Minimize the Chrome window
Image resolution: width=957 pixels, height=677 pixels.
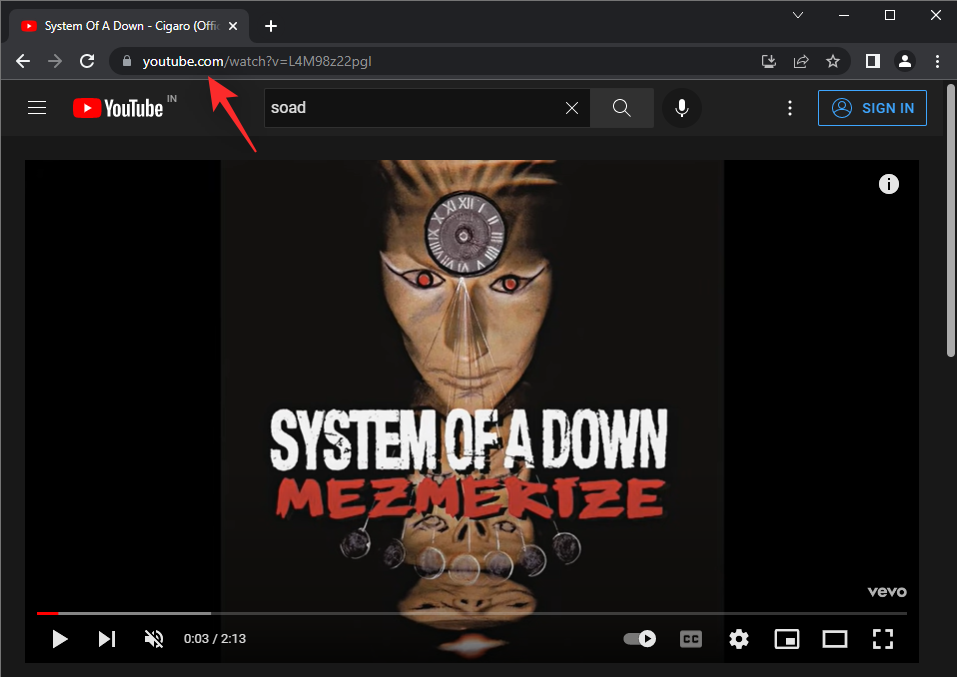pyautogui.click(x=844, y=15)
